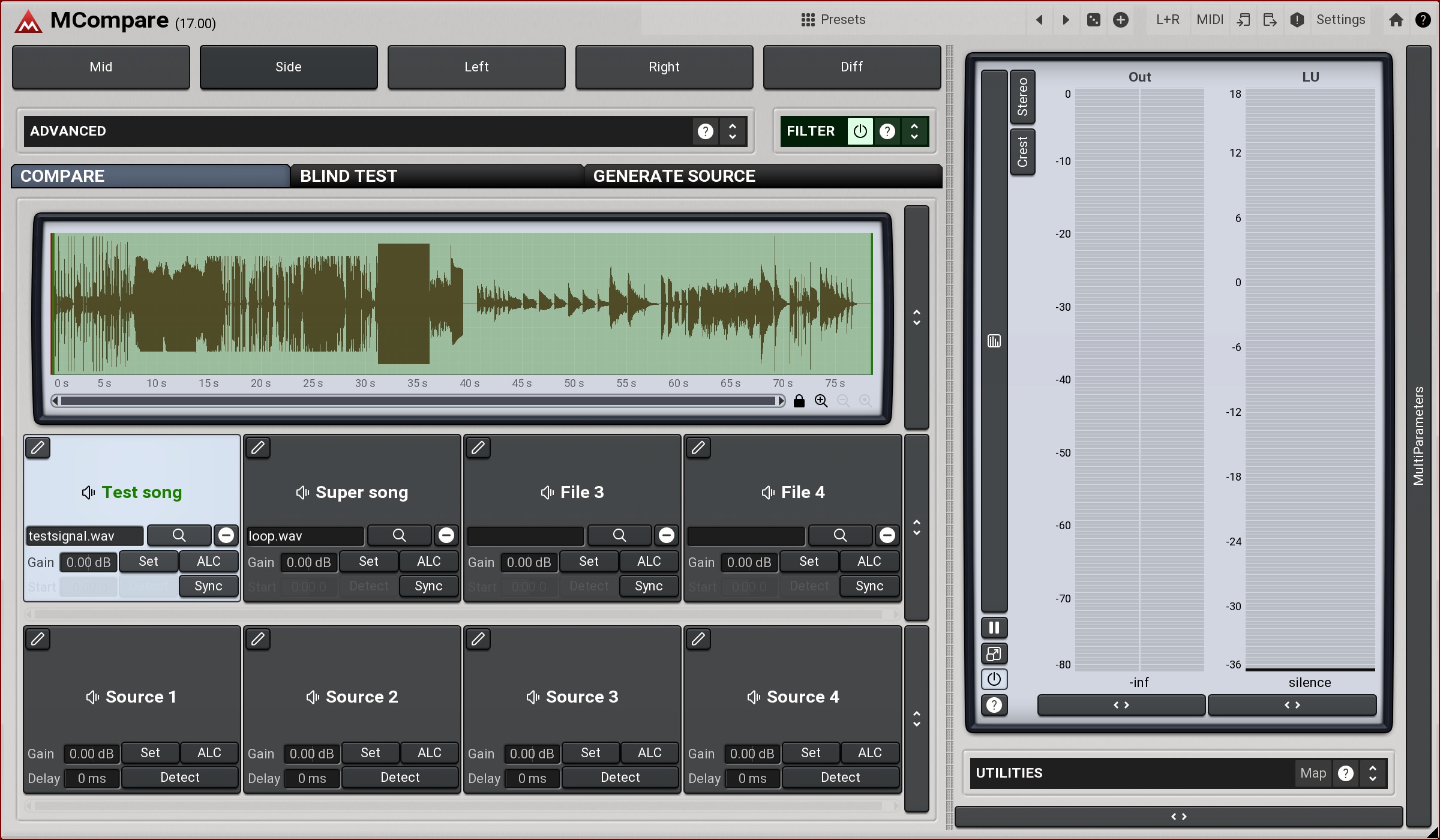Toggle the FILTER power button
Viewport: 1440px width, 840px height.
click(x=860, y=131)
